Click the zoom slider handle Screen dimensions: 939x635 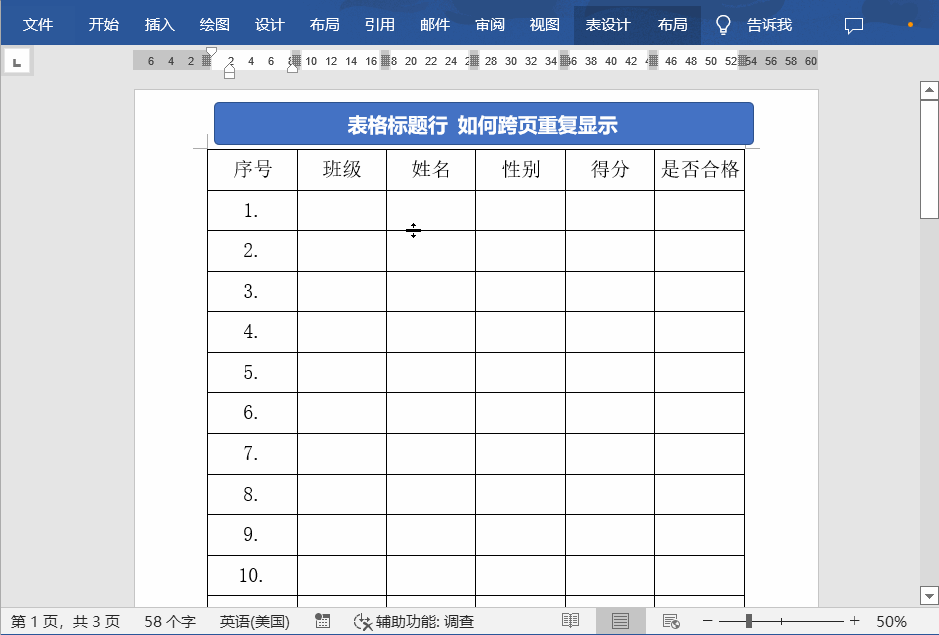749,621
